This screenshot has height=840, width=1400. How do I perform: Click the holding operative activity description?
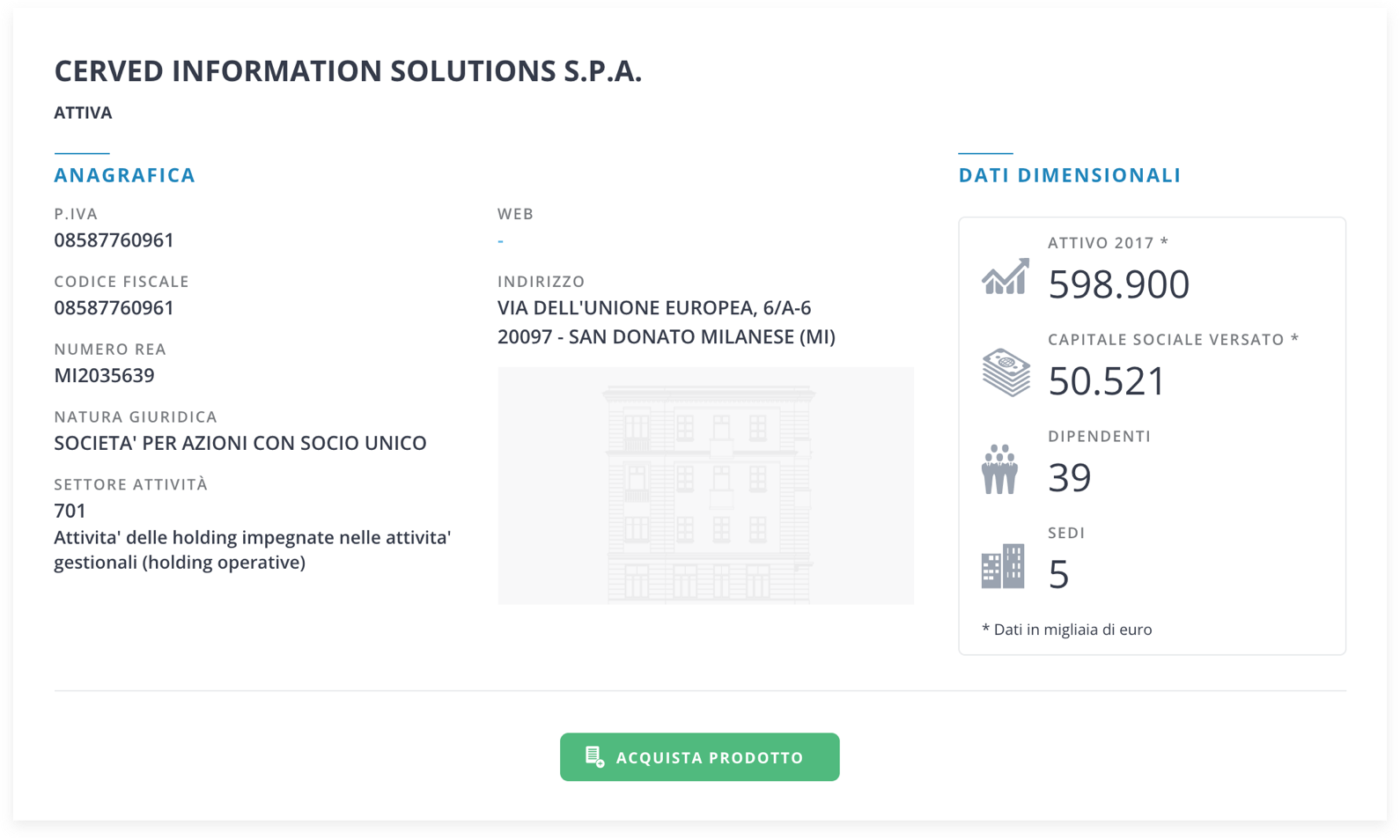(252, 549)
